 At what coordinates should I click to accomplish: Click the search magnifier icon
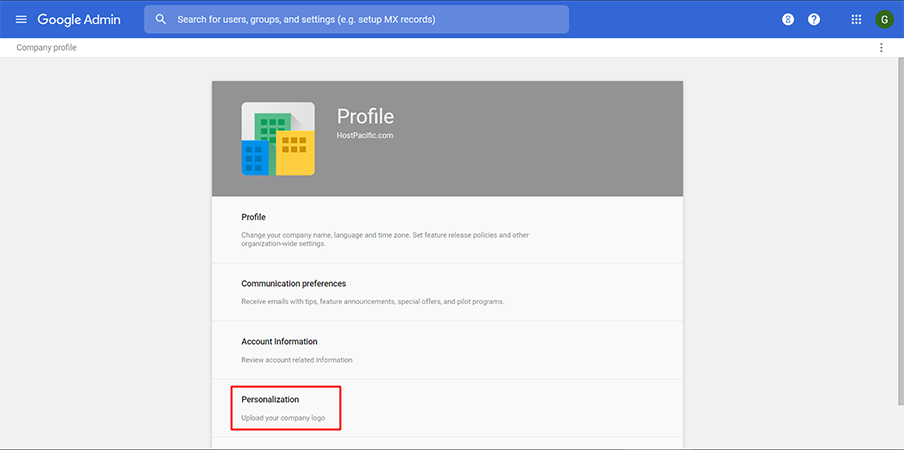click(x=161, y=19)
